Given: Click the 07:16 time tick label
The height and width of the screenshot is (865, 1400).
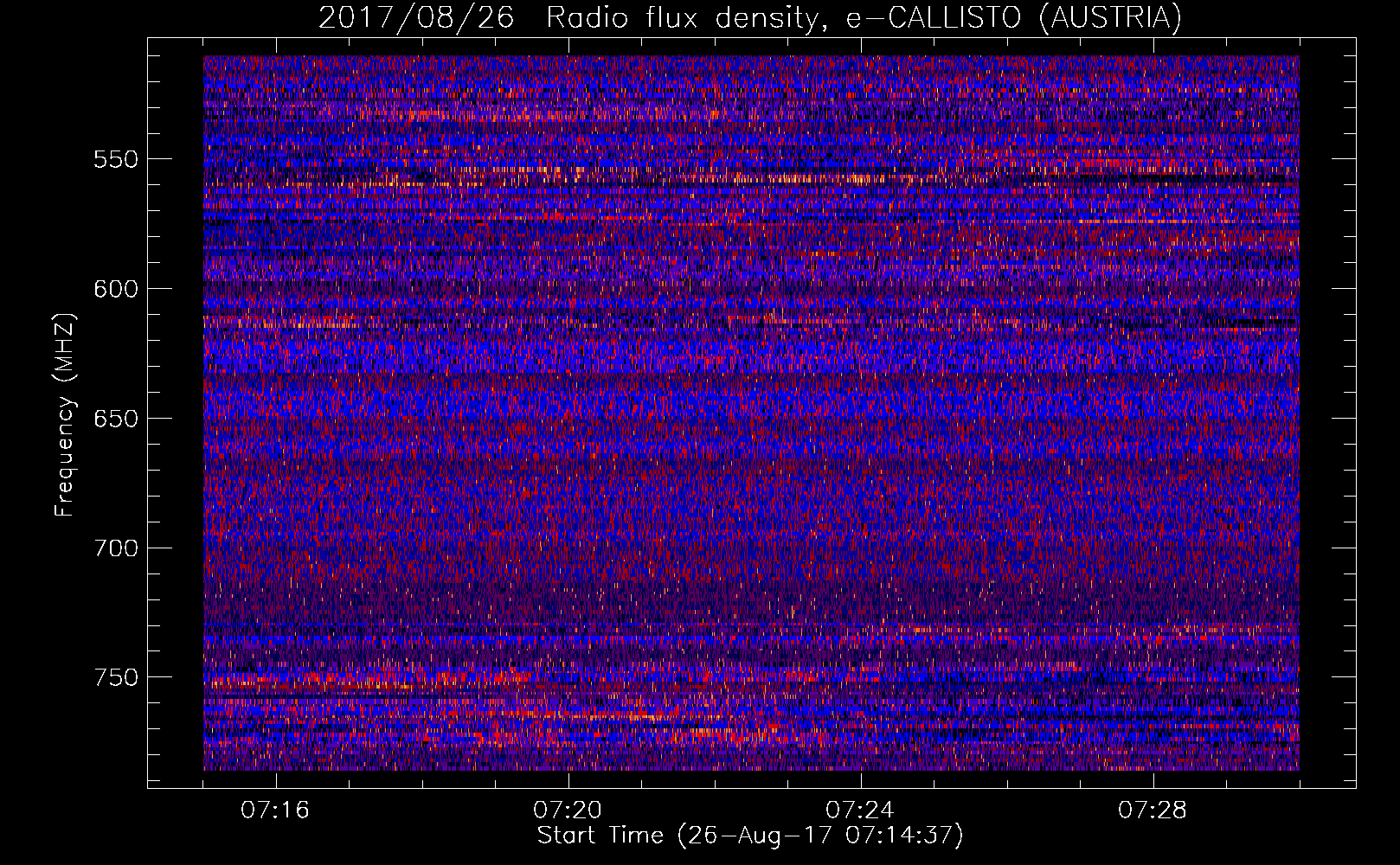Looking at the screenshot, I should coord(275,811).
